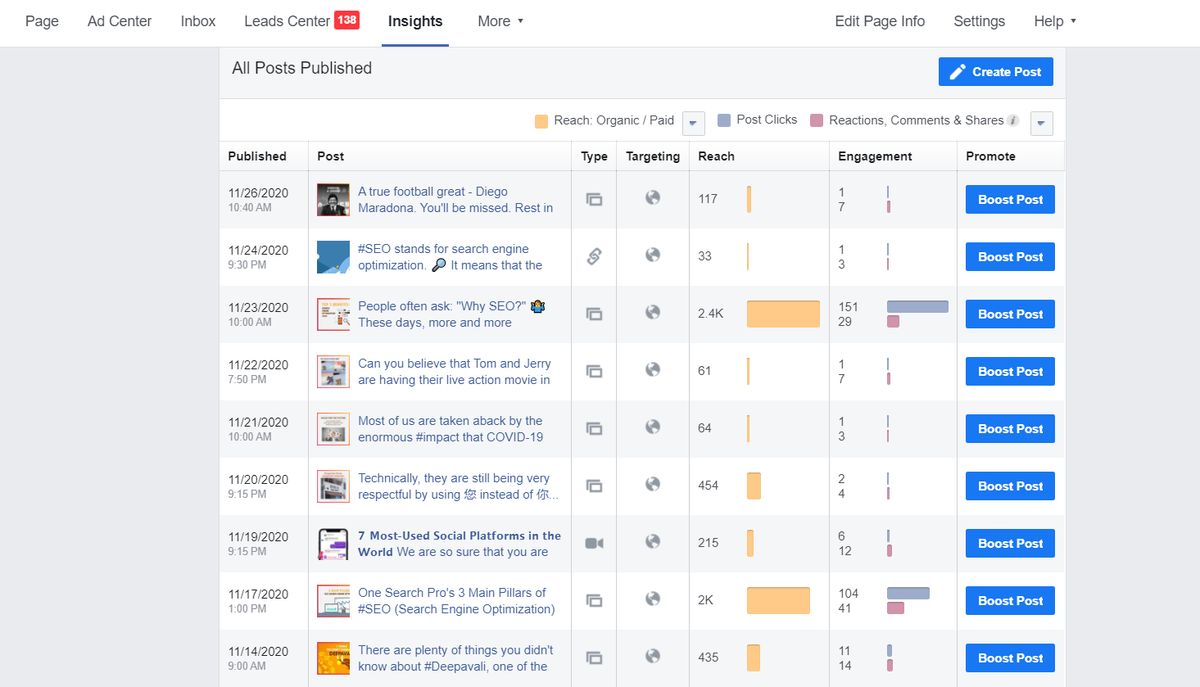1200x687 pixels.
Task: Boost the Deepavali post
Action: (1010, 658)
